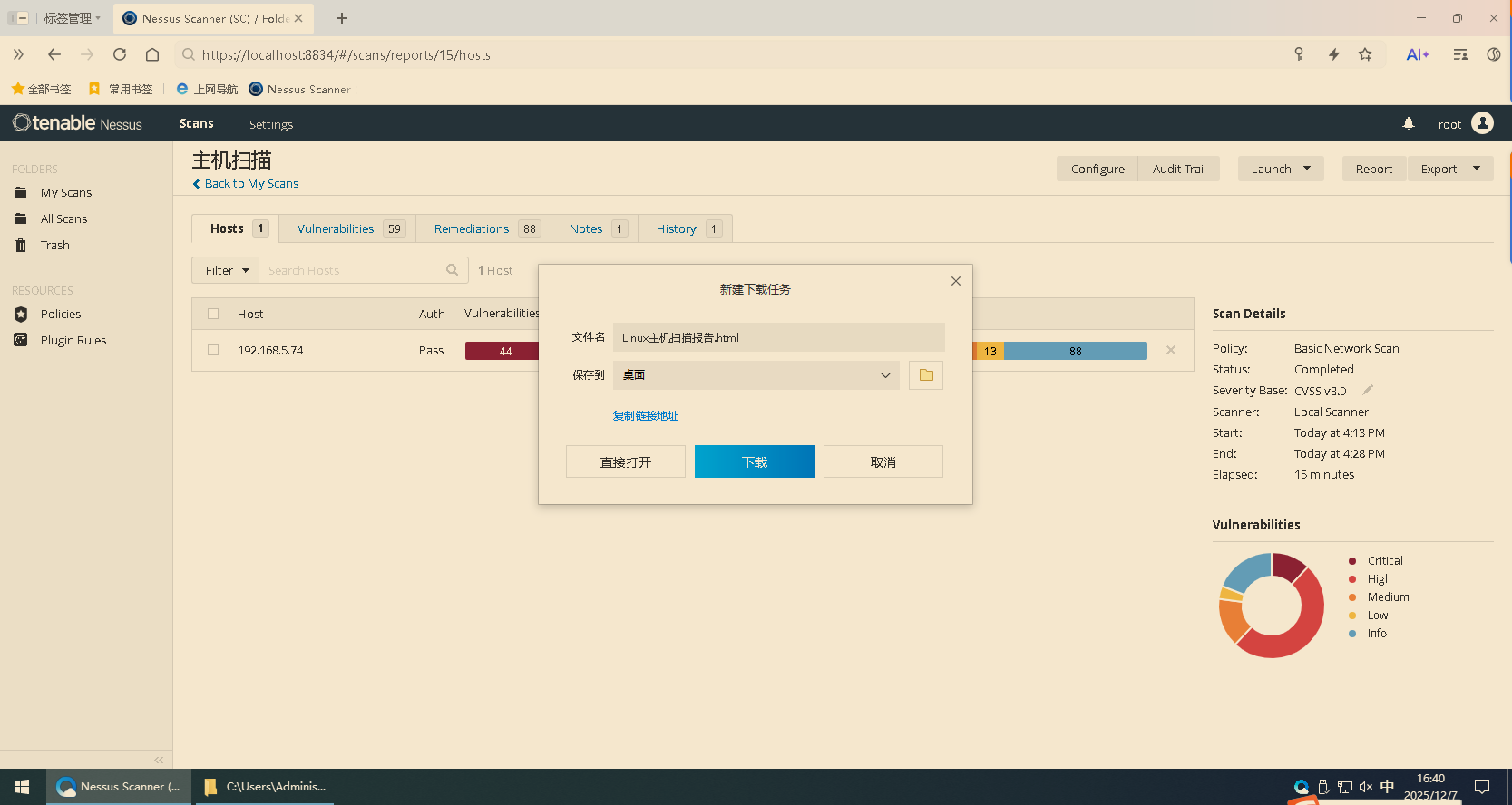The image size is (1512, 805).
Task: Click the search magnifier icon in Search Hosts
Action: click(x=452, y=270)
